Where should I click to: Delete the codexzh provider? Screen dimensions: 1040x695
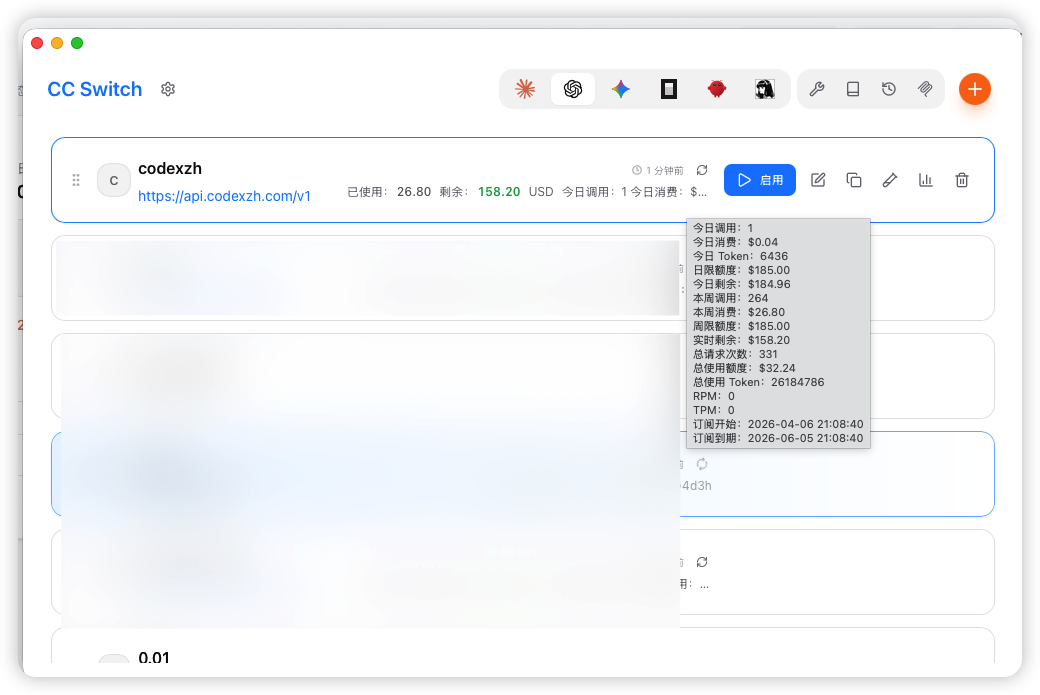(962, 180)
